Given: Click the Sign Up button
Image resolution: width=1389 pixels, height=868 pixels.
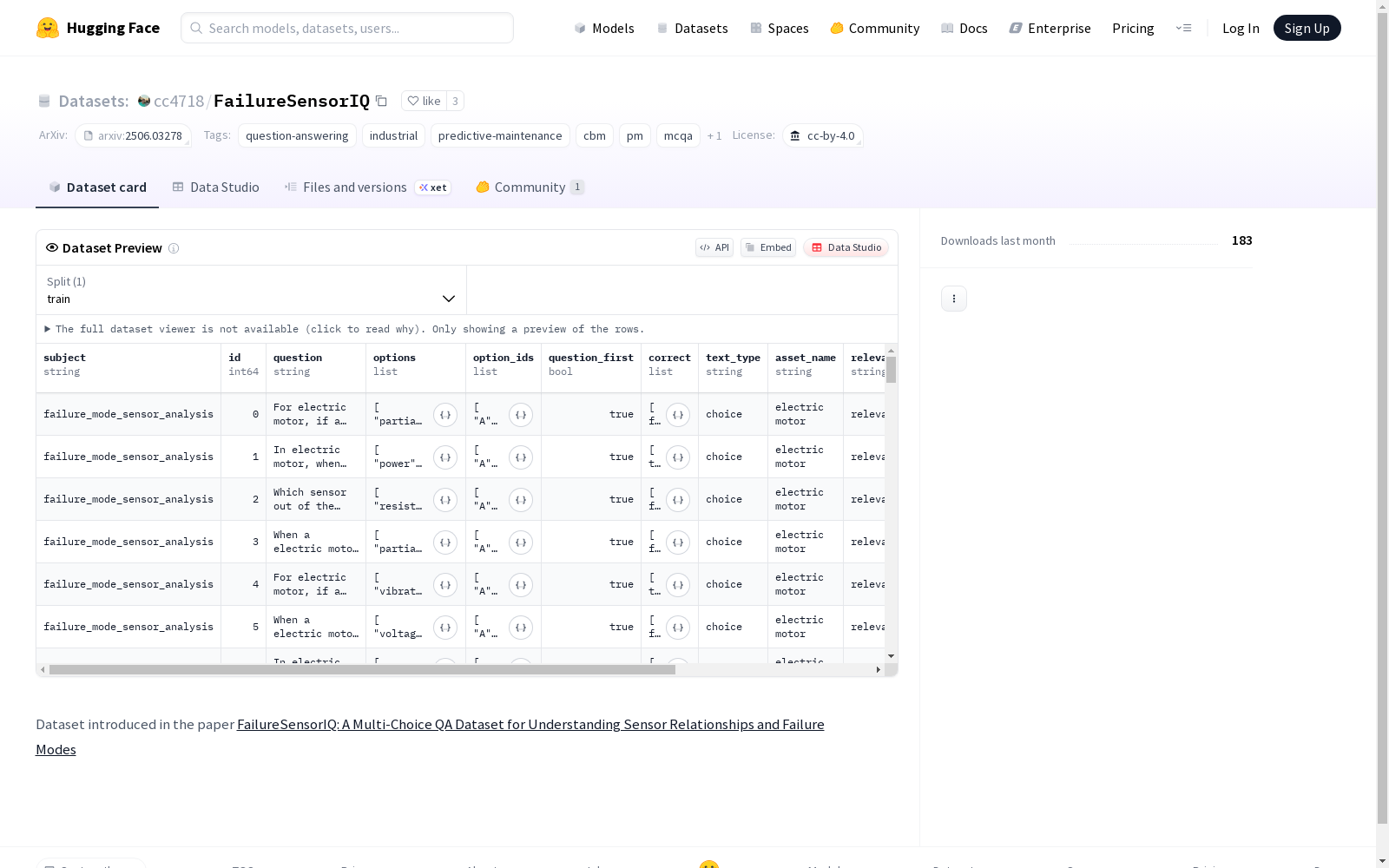Looking at the screenshot, I should pyautogui.click(x=1307, y=28).
